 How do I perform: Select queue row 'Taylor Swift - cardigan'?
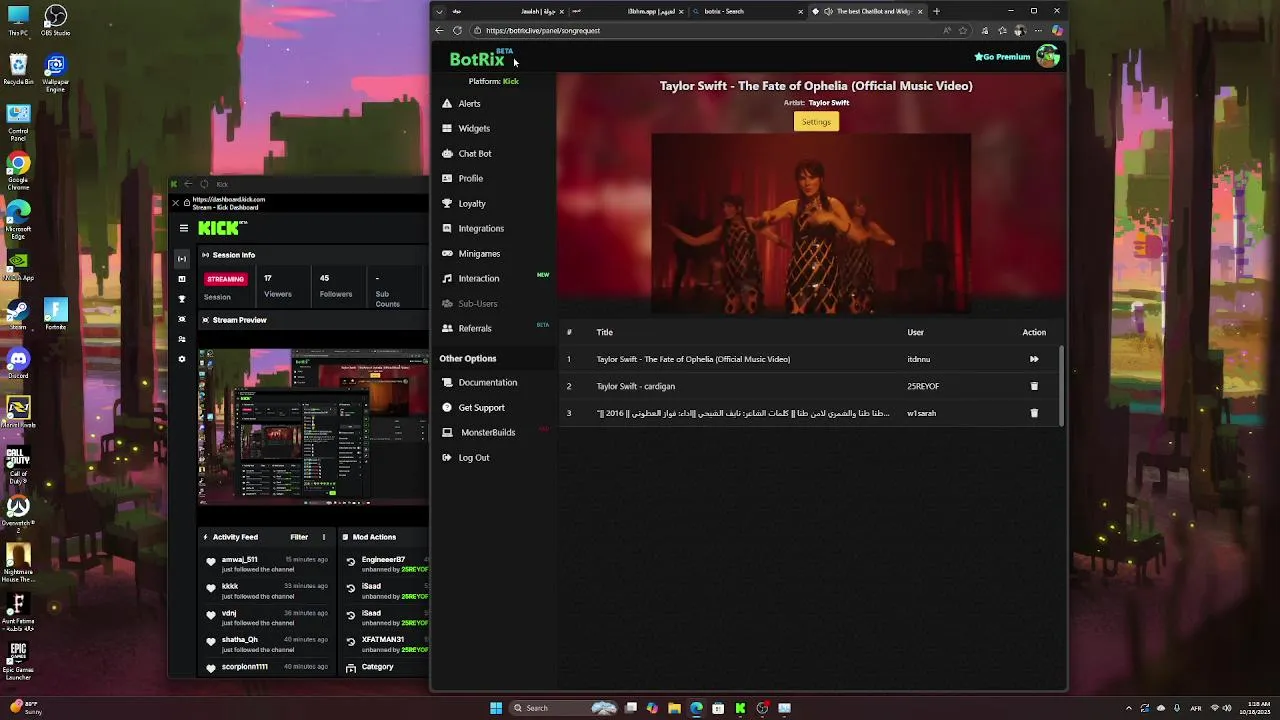pos(810,386)
